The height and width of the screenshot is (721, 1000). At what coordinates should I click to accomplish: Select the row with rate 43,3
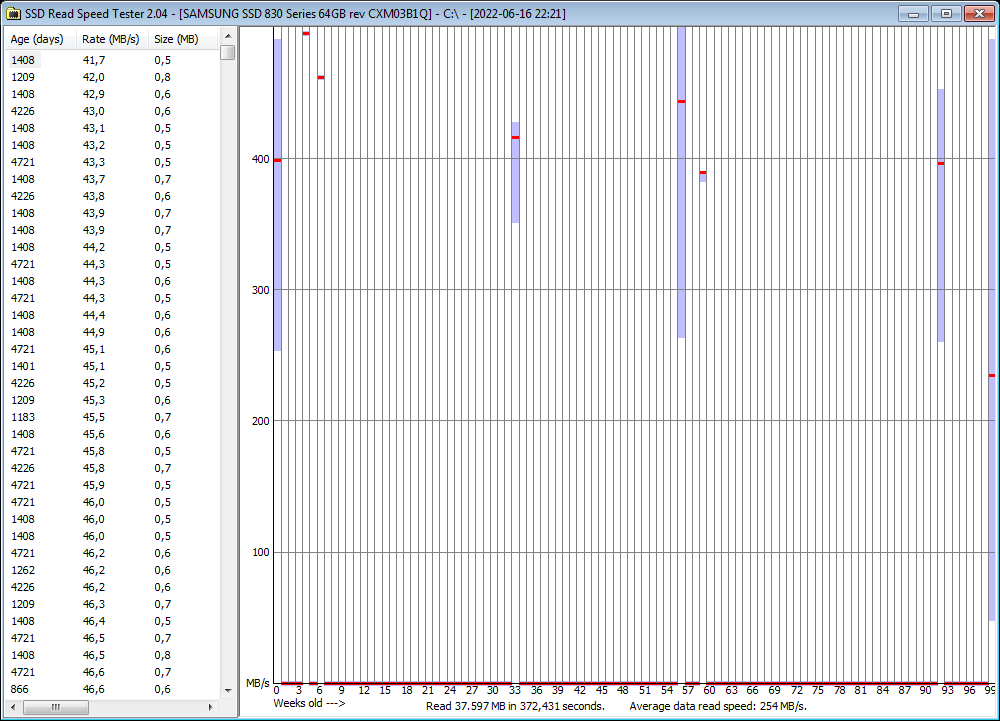pos(112,162)
